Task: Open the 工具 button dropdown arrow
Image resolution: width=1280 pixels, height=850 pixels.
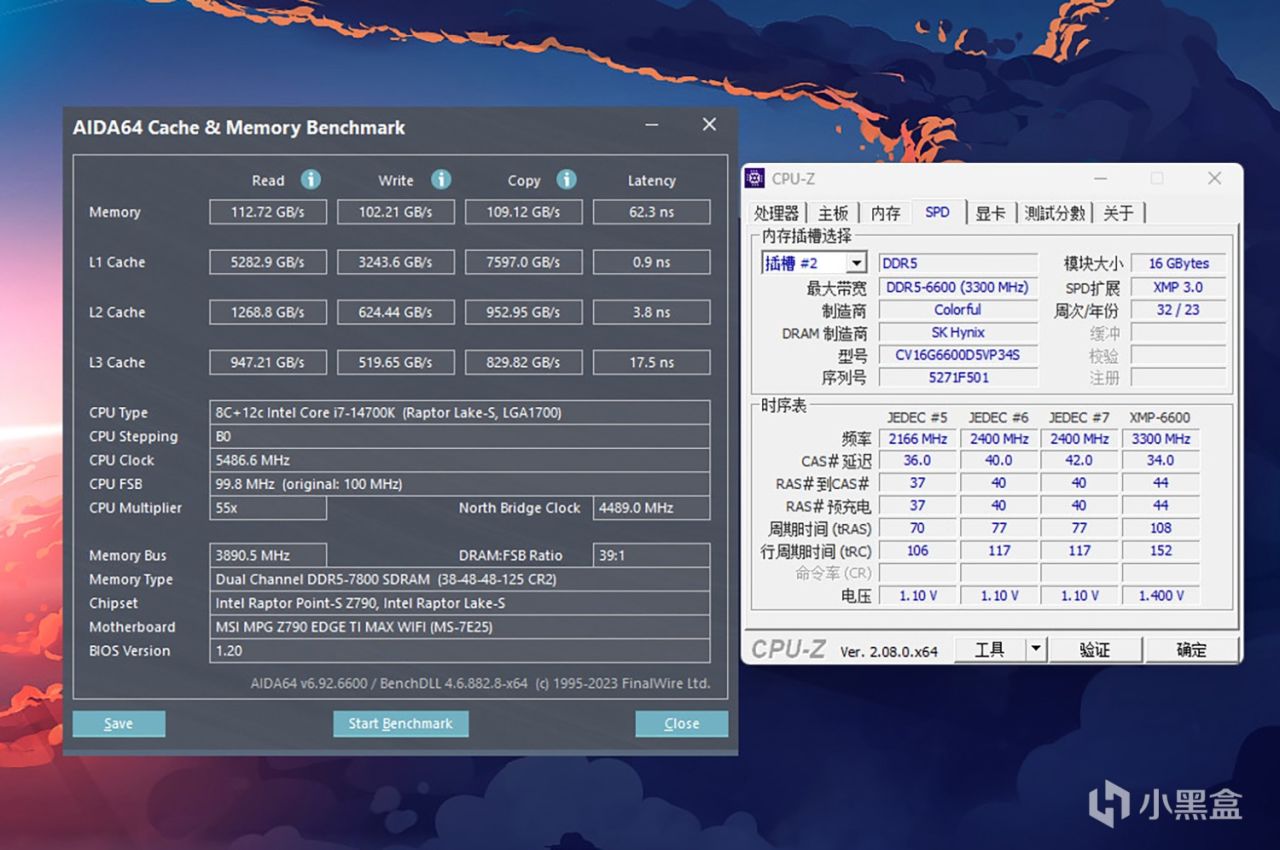Action: [1037, 649]
